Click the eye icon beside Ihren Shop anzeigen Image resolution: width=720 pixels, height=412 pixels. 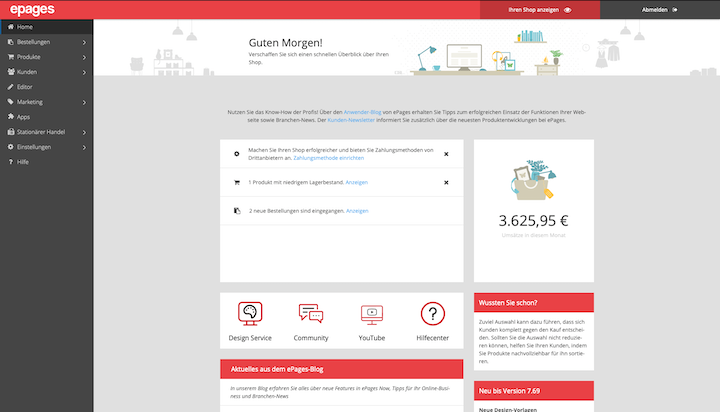[567, 9]
